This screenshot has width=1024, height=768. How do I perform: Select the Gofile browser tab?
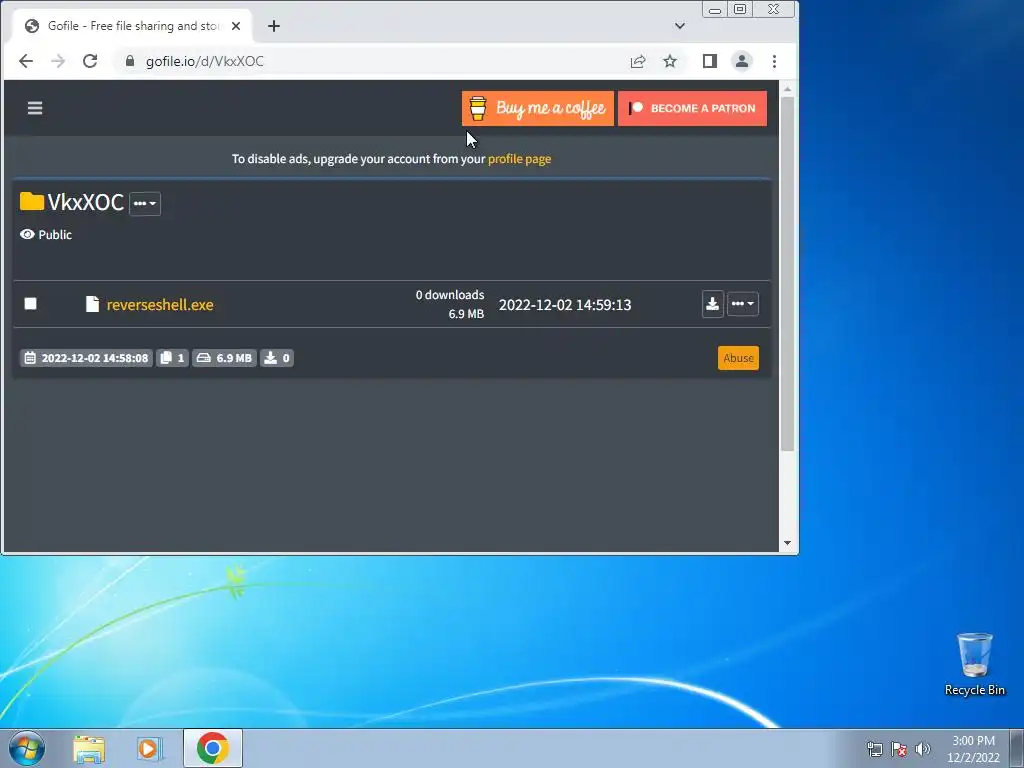tap(133, 26)
